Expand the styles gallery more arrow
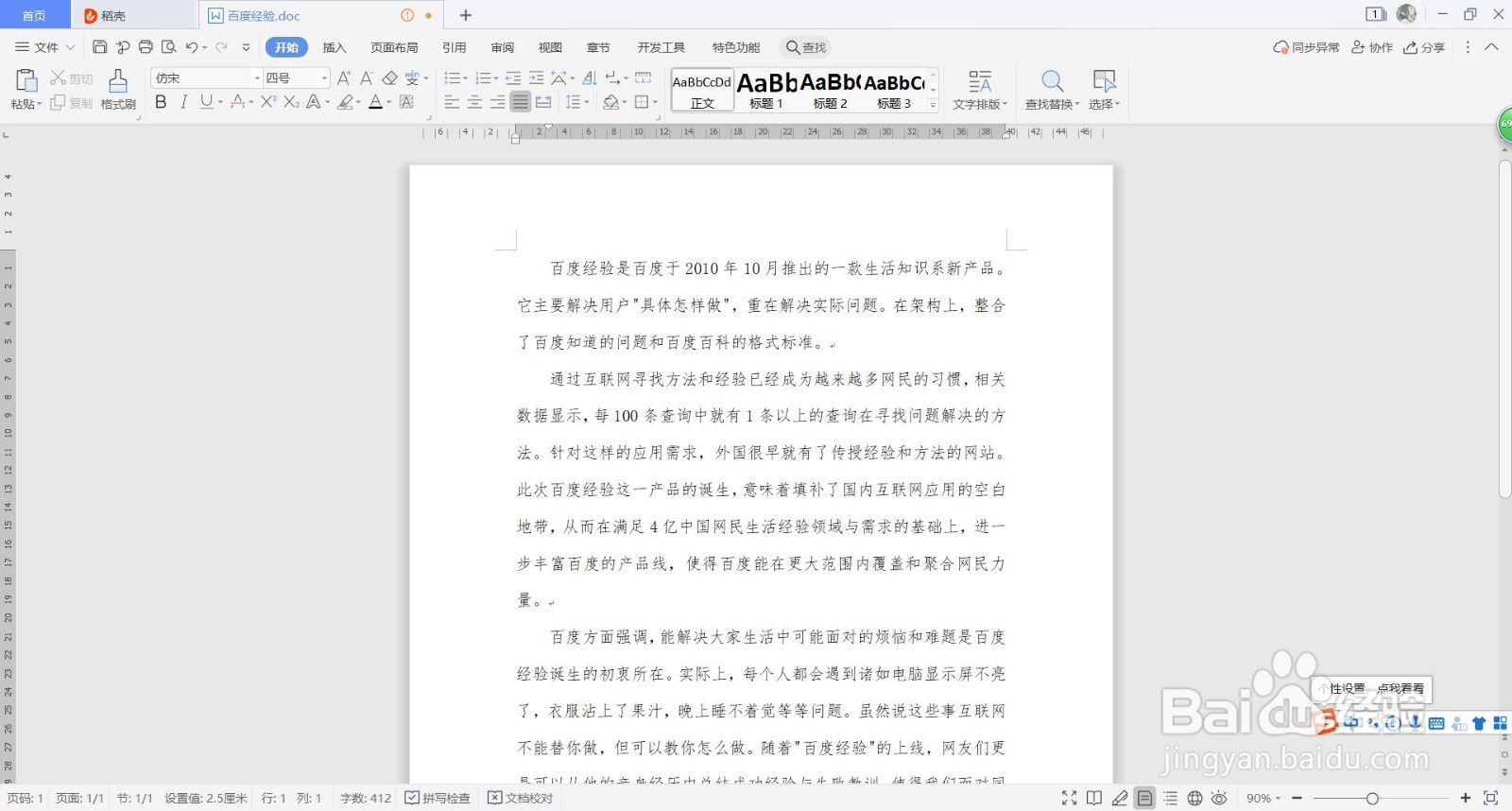The image size is (1512, 811). pyautogui.click(x=933, y=105)
